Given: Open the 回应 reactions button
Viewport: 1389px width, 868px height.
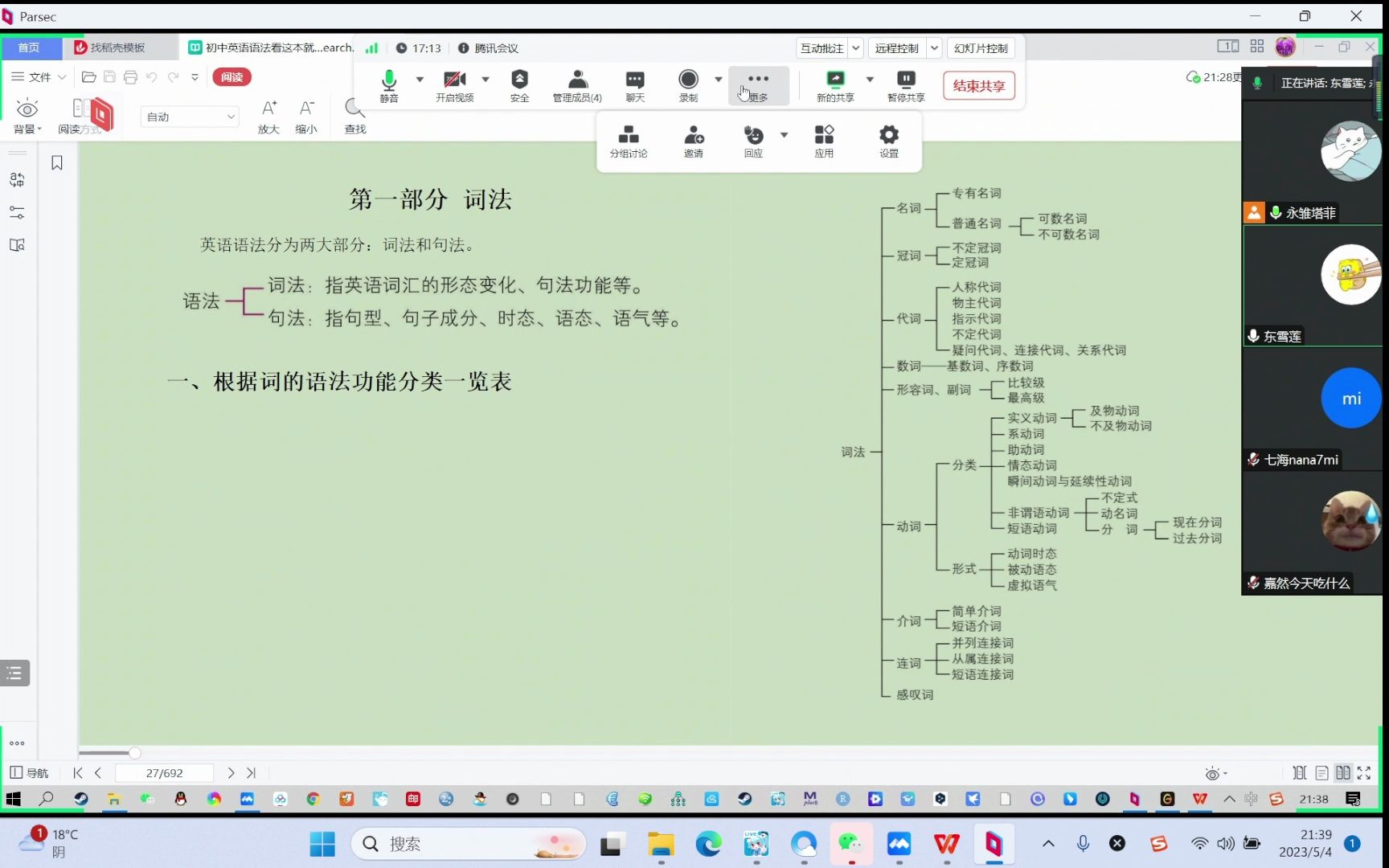Looking at the screenshot, I should tap(753, 141).
